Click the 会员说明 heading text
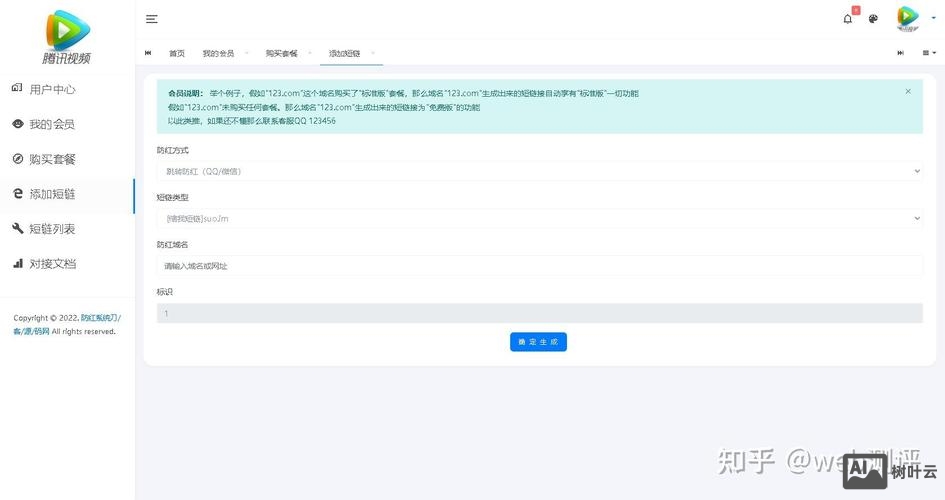 point(186,93)
